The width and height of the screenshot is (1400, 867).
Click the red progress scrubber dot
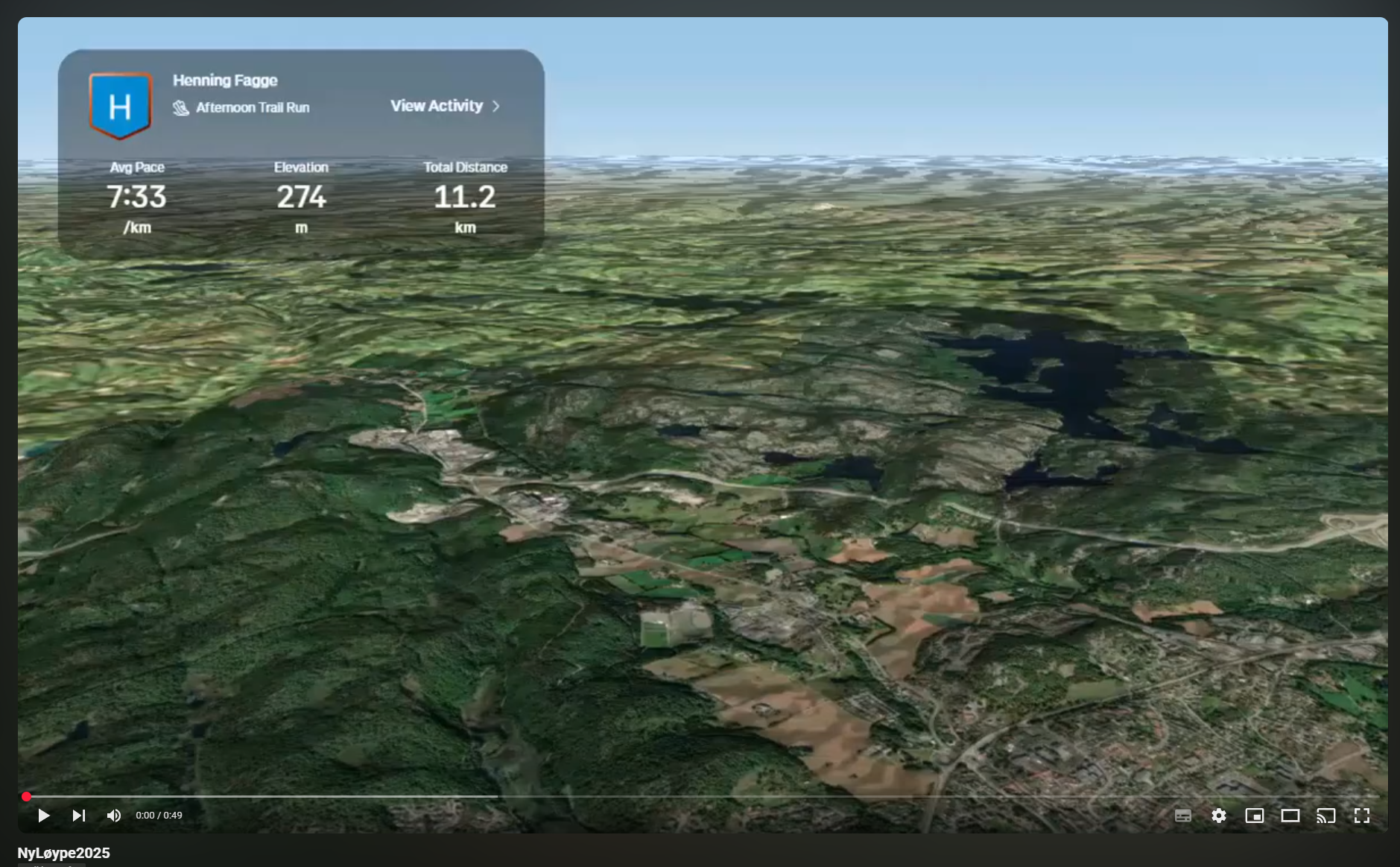27,796
